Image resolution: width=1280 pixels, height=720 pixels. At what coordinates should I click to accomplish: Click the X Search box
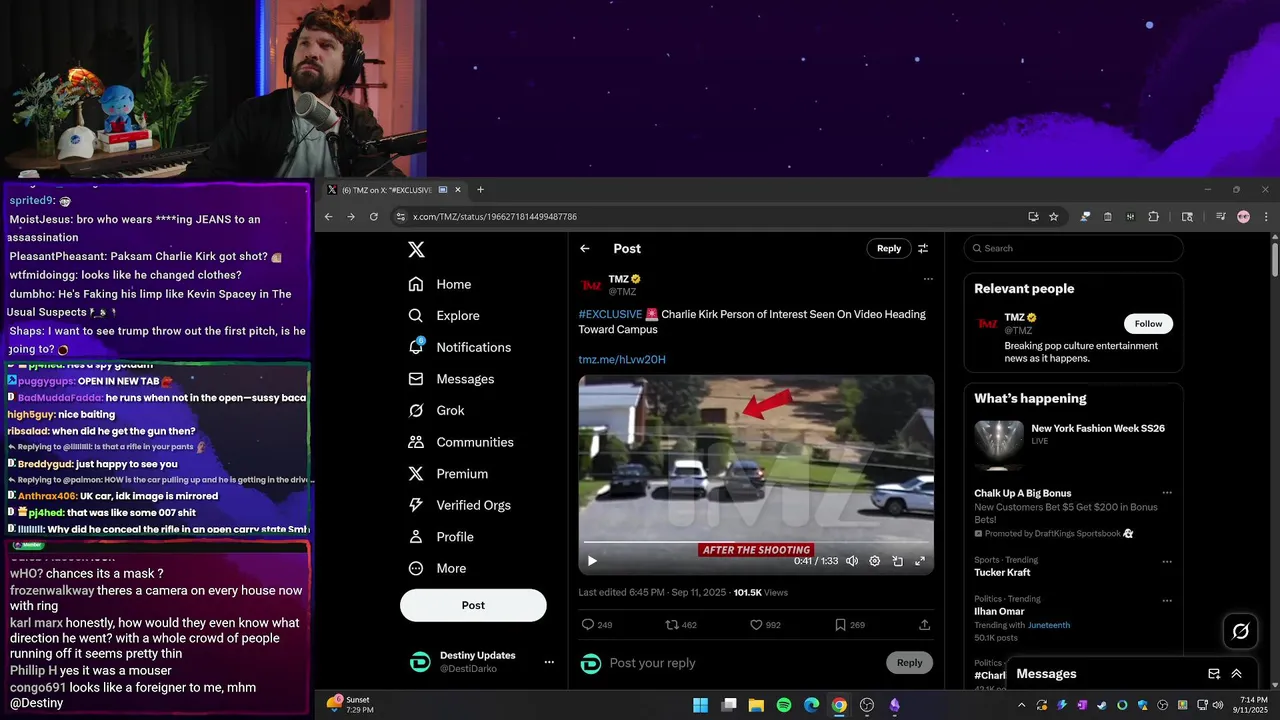pos(1073,248)
